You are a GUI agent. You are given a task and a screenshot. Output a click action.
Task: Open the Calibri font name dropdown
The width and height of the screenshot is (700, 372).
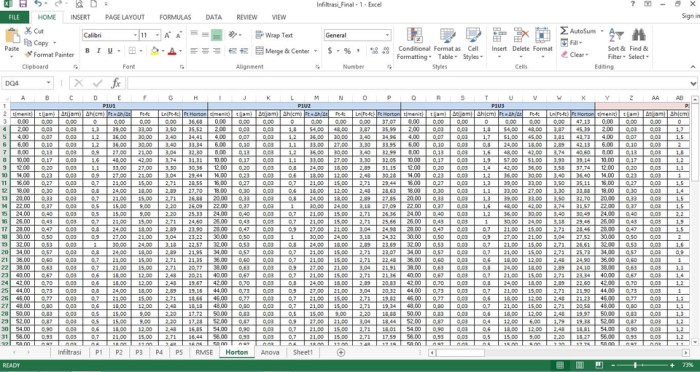click(135, 35)
